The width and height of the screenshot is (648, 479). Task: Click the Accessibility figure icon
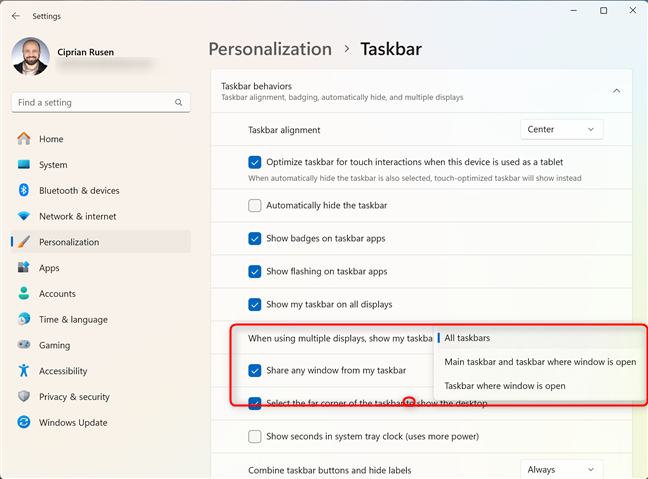24,370
